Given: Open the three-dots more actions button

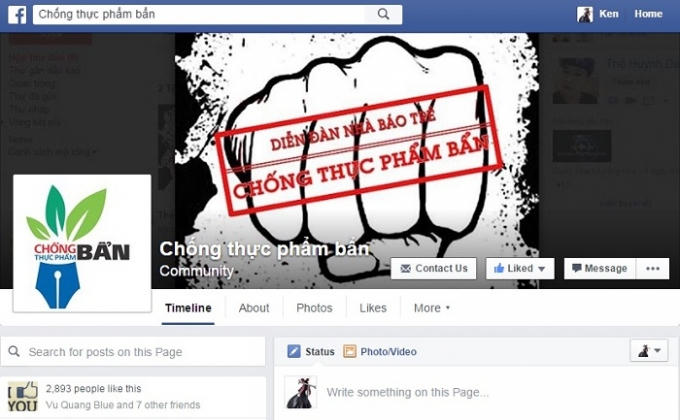Looking at the screenshot, I should 653,269.
